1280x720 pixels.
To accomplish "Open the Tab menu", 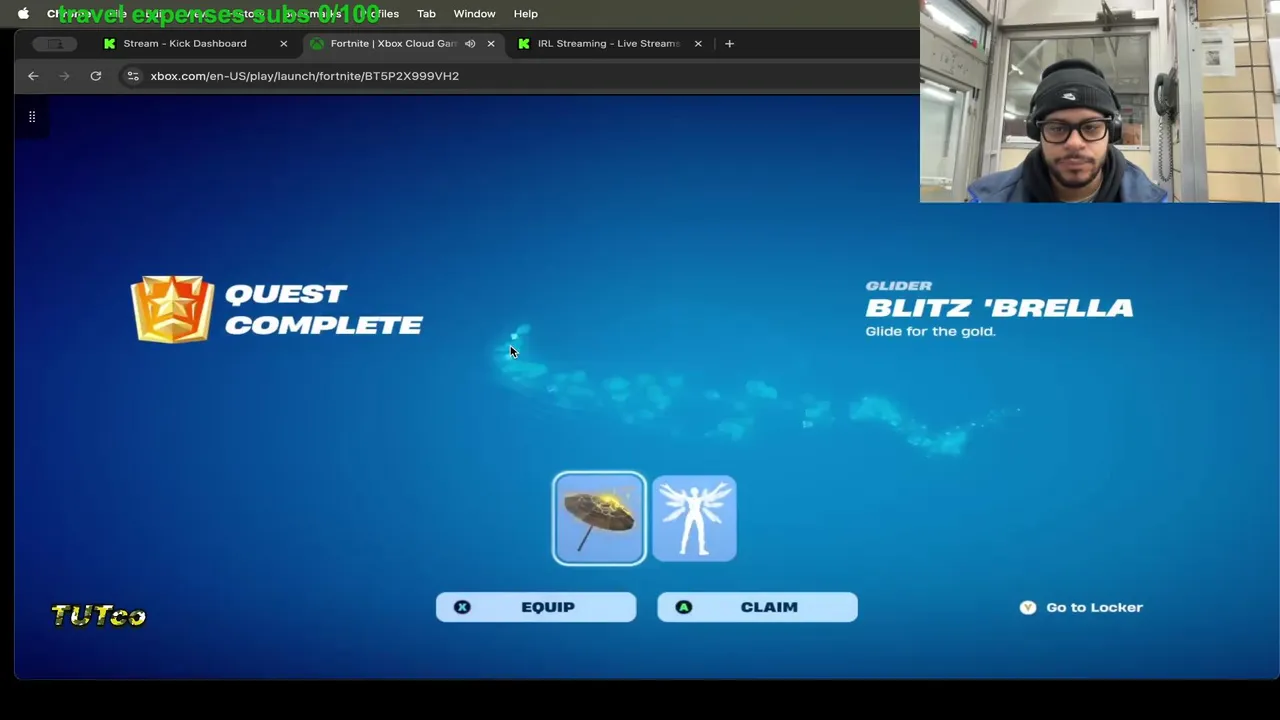I will 426,14.
